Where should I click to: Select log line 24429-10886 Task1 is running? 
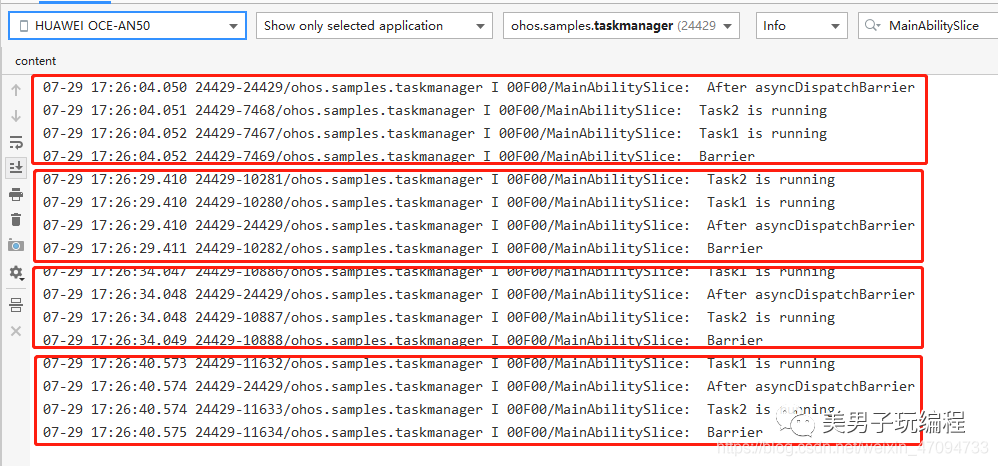coord(439,272)
